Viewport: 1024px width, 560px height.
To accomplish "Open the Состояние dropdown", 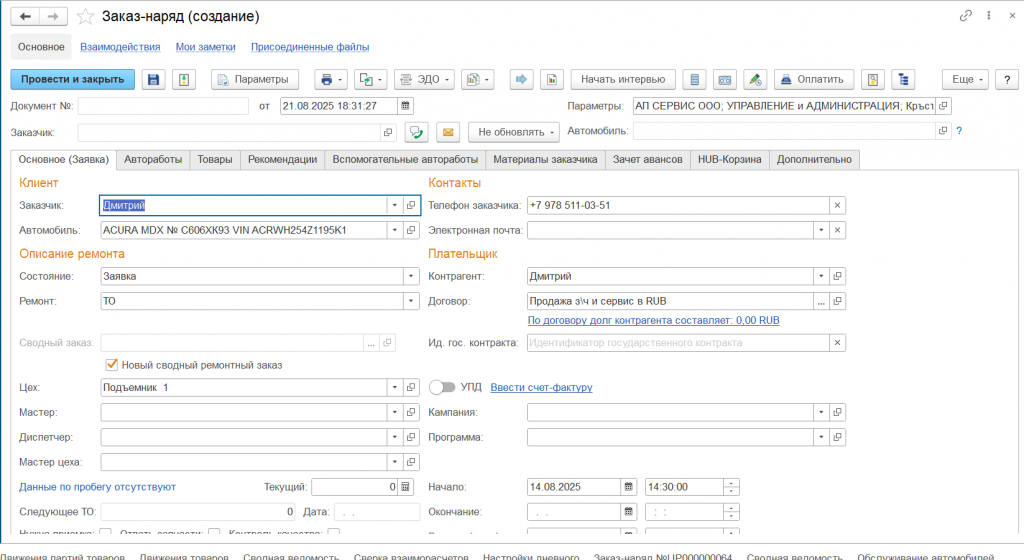I will 410,275.
